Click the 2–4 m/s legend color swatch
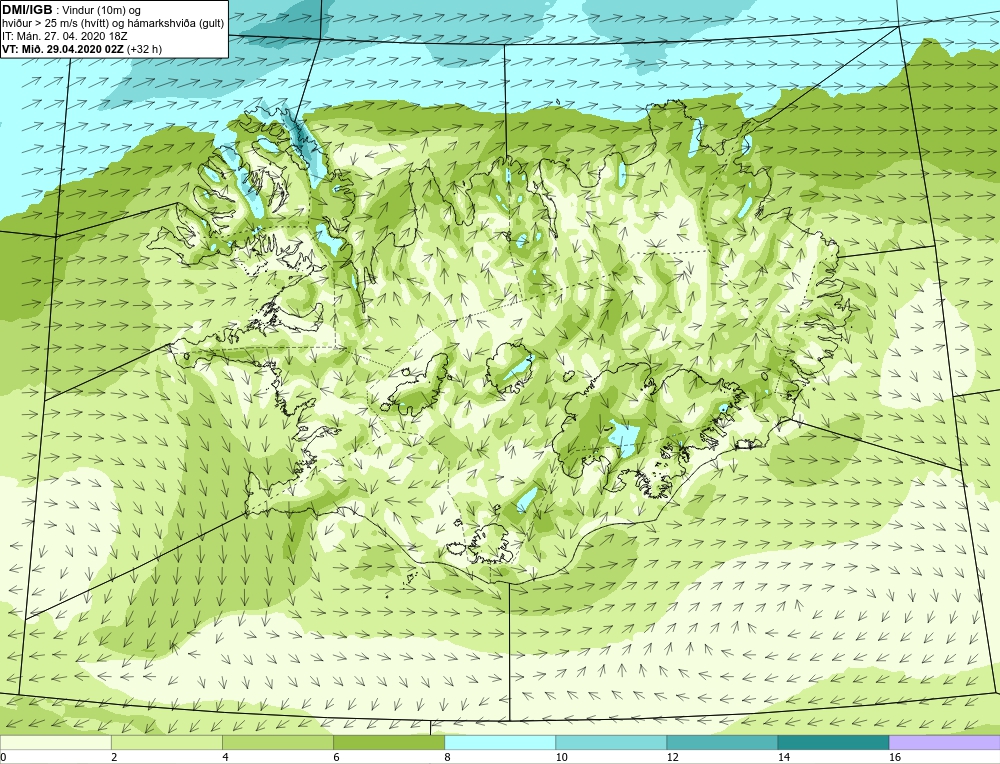Screen dimensions: 1000x764 click(x=166, y=742)
